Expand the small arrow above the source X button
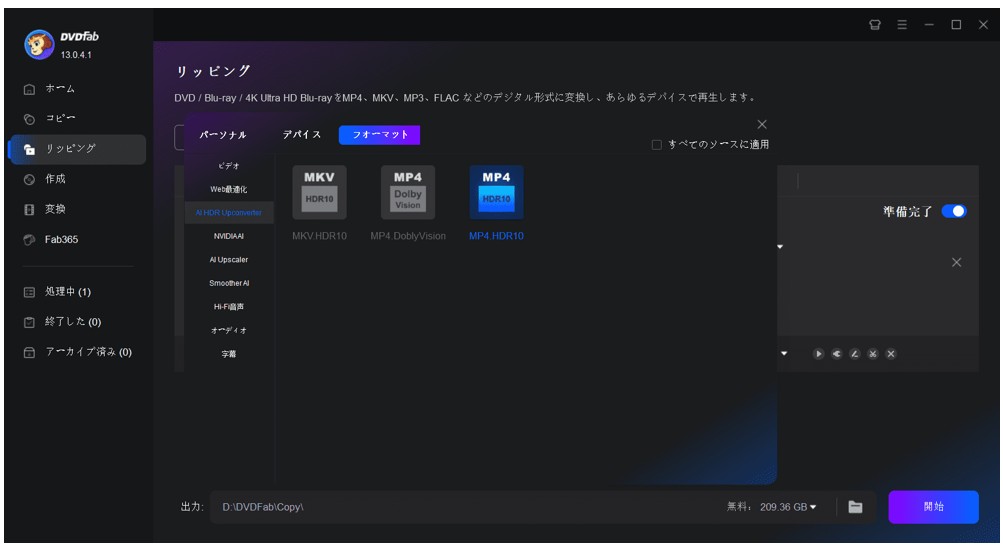 pos(780,247)
